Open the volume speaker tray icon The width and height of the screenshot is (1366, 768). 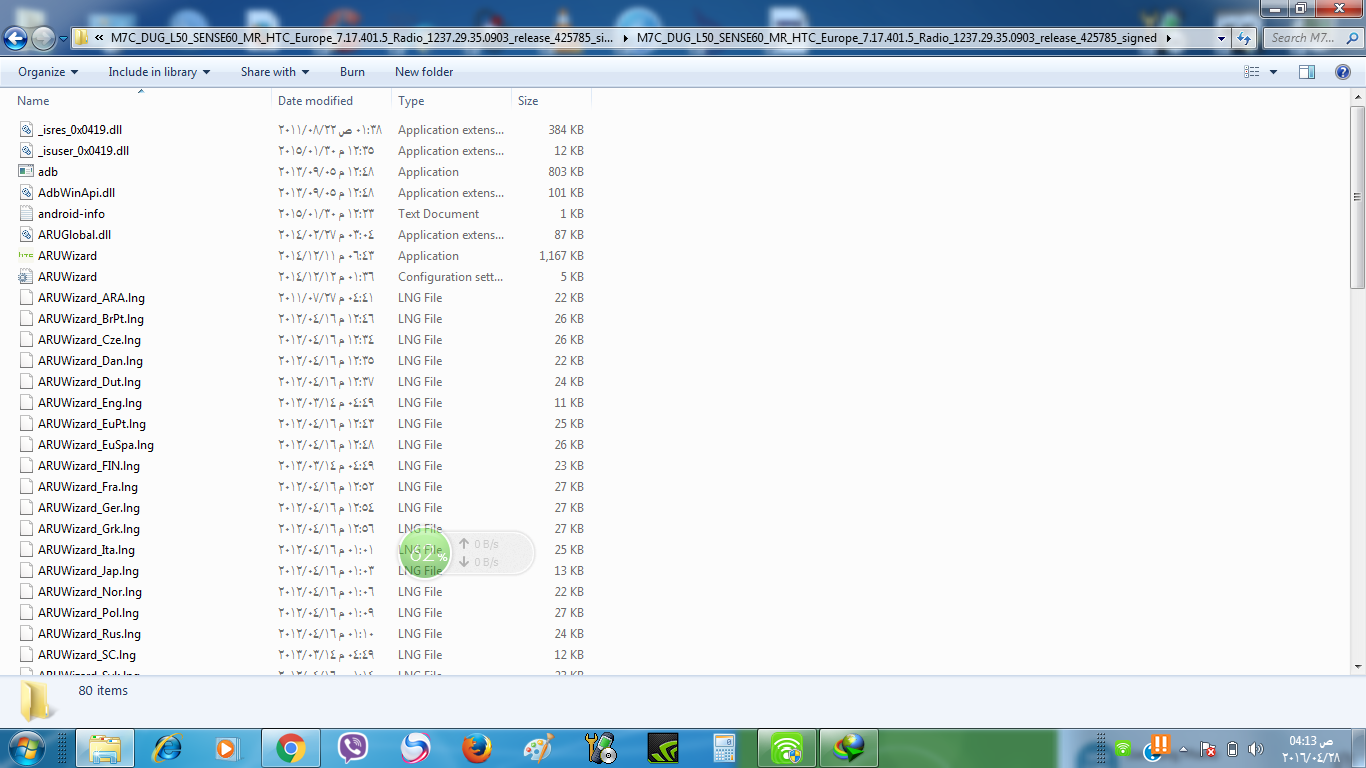(x=1256, y=749)
